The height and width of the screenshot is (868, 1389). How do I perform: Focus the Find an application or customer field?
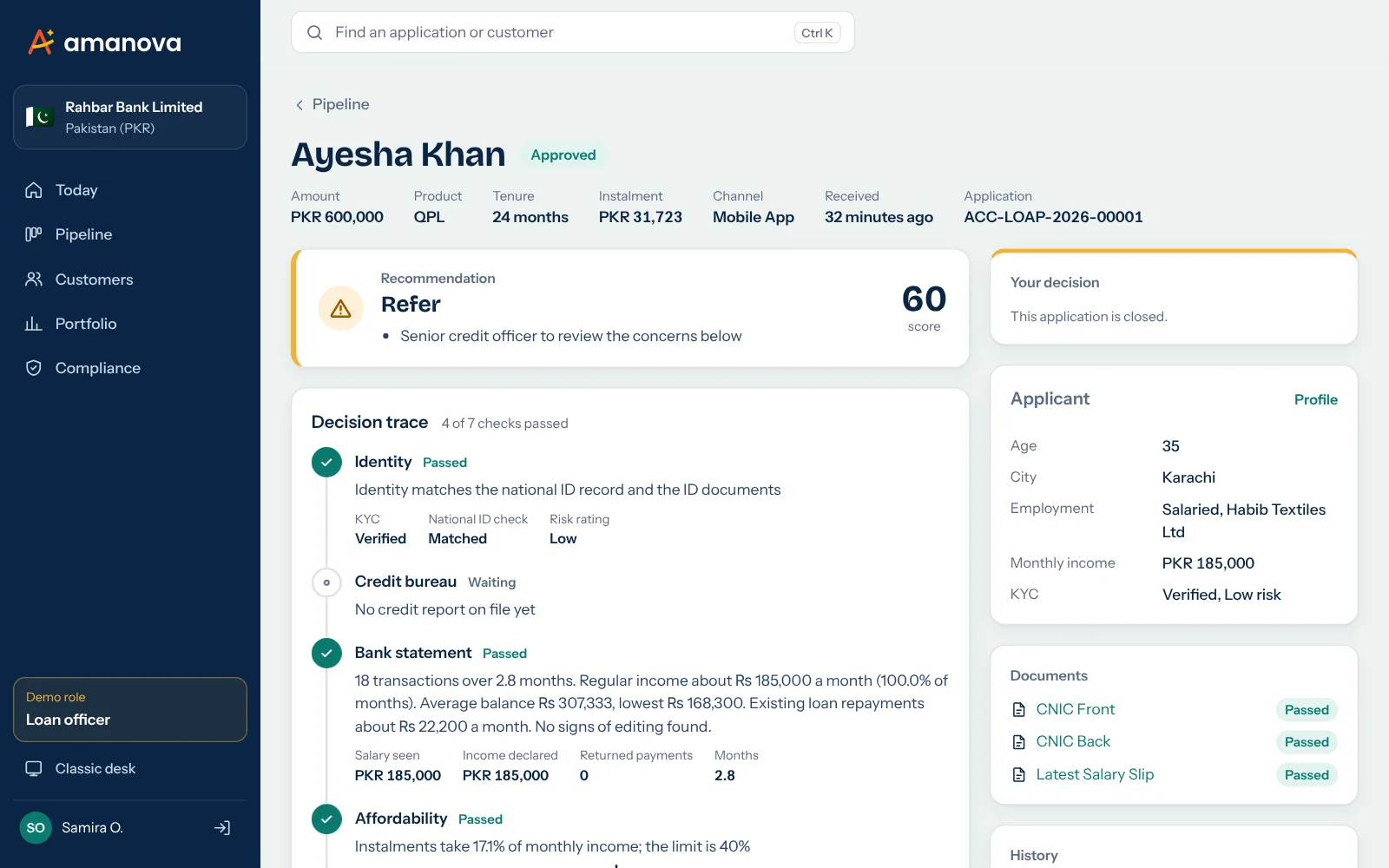(x=573, y=32)
